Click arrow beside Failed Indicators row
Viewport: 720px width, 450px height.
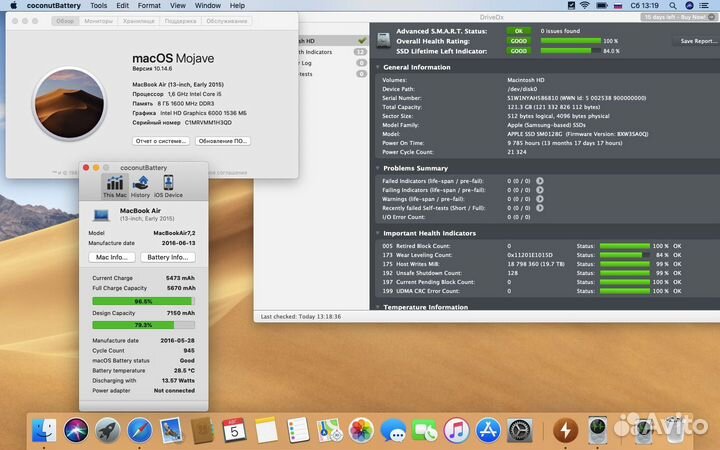click(x=540, y=181)
